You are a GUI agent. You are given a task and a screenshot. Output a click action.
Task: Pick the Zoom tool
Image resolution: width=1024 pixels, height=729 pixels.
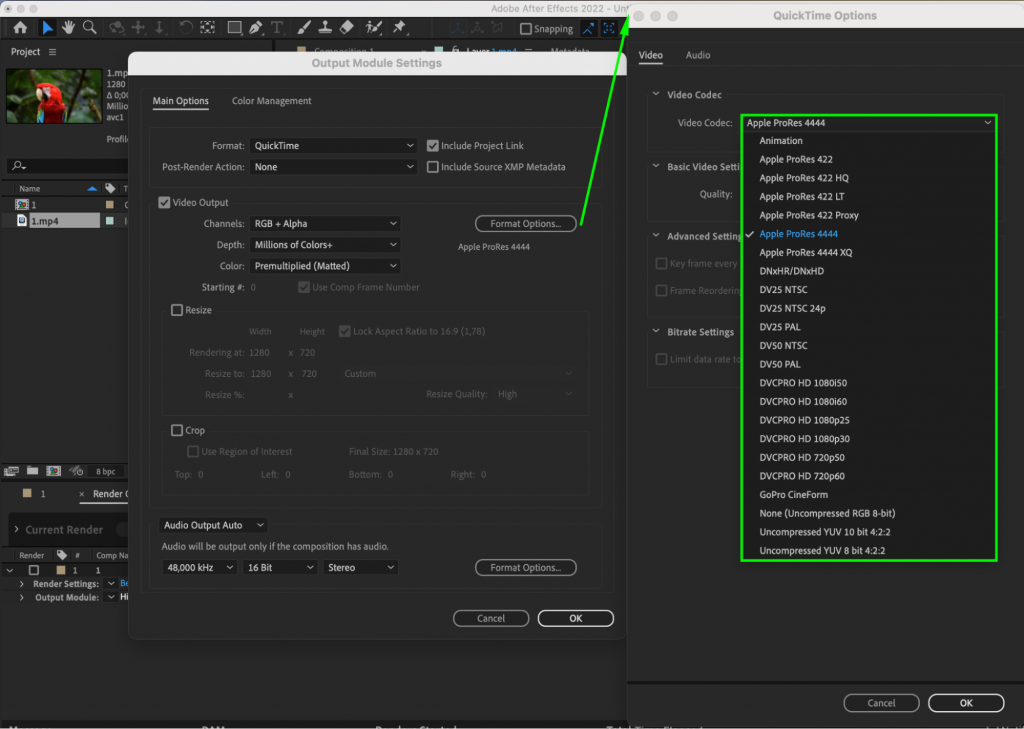90,28
